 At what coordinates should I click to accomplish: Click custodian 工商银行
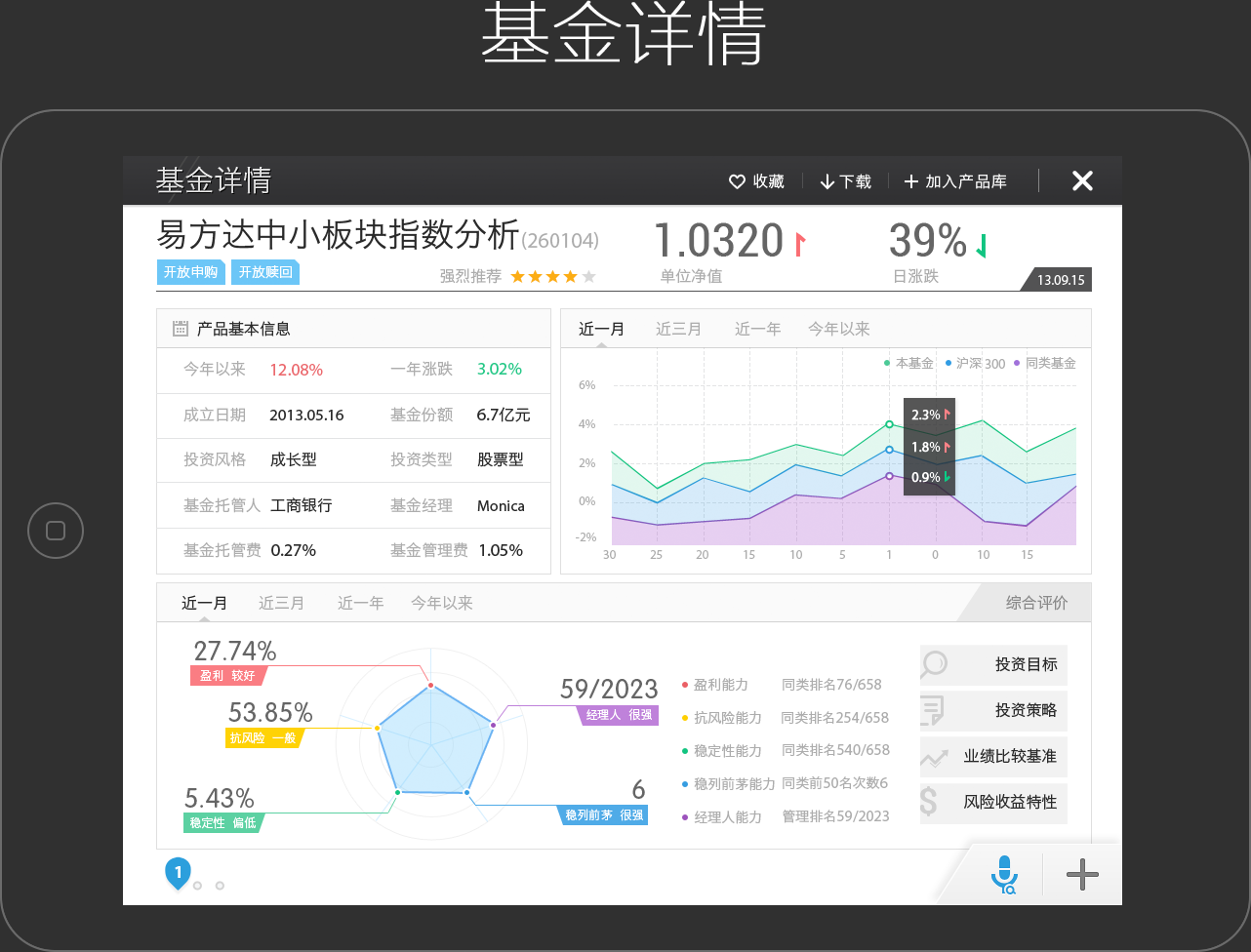[301, 505]
